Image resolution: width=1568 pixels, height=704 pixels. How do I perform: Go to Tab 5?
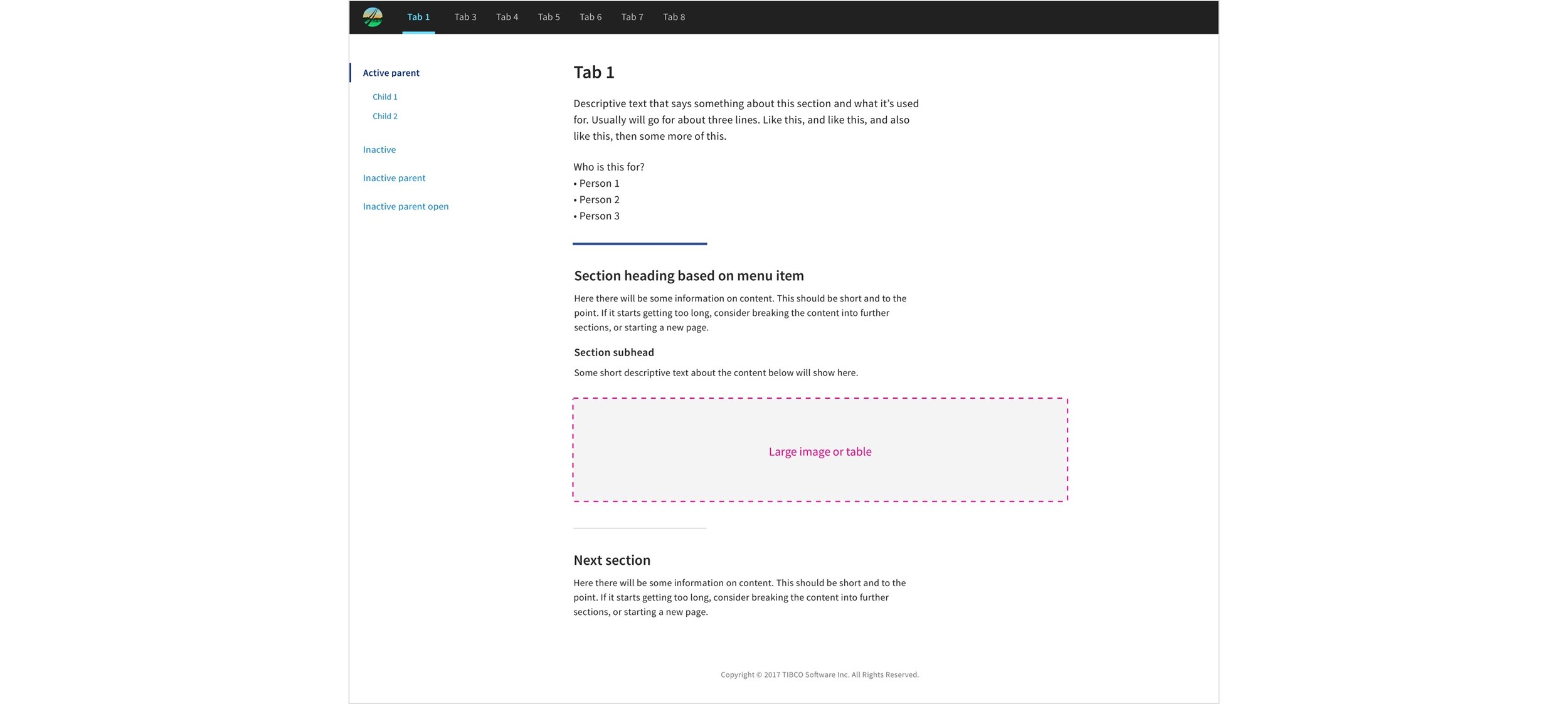point(549,17)
